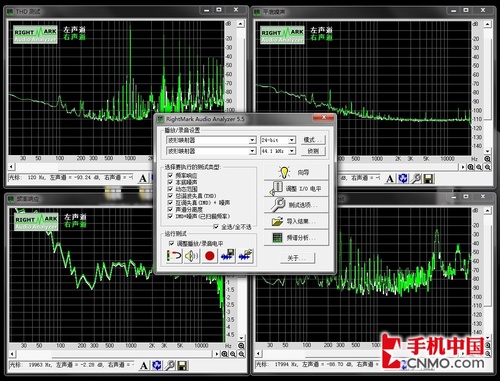
Task: Click the 关于... about button
Action: pos(297,258)
